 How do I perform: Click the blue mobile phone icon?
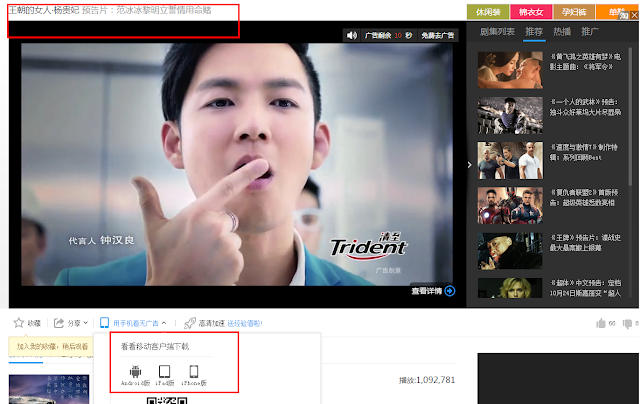[x=104, y=323]
